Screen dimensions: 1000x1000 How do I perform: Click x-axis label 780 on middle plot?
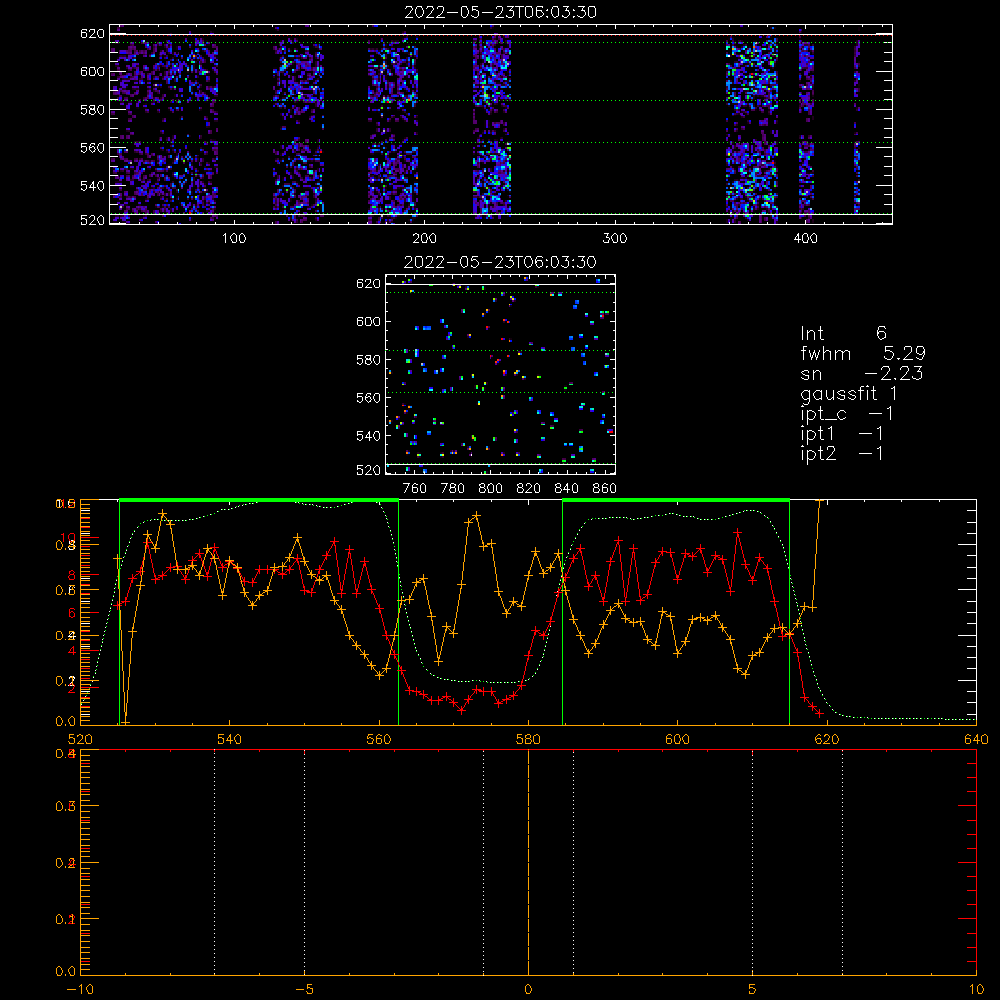click(453, 489)
